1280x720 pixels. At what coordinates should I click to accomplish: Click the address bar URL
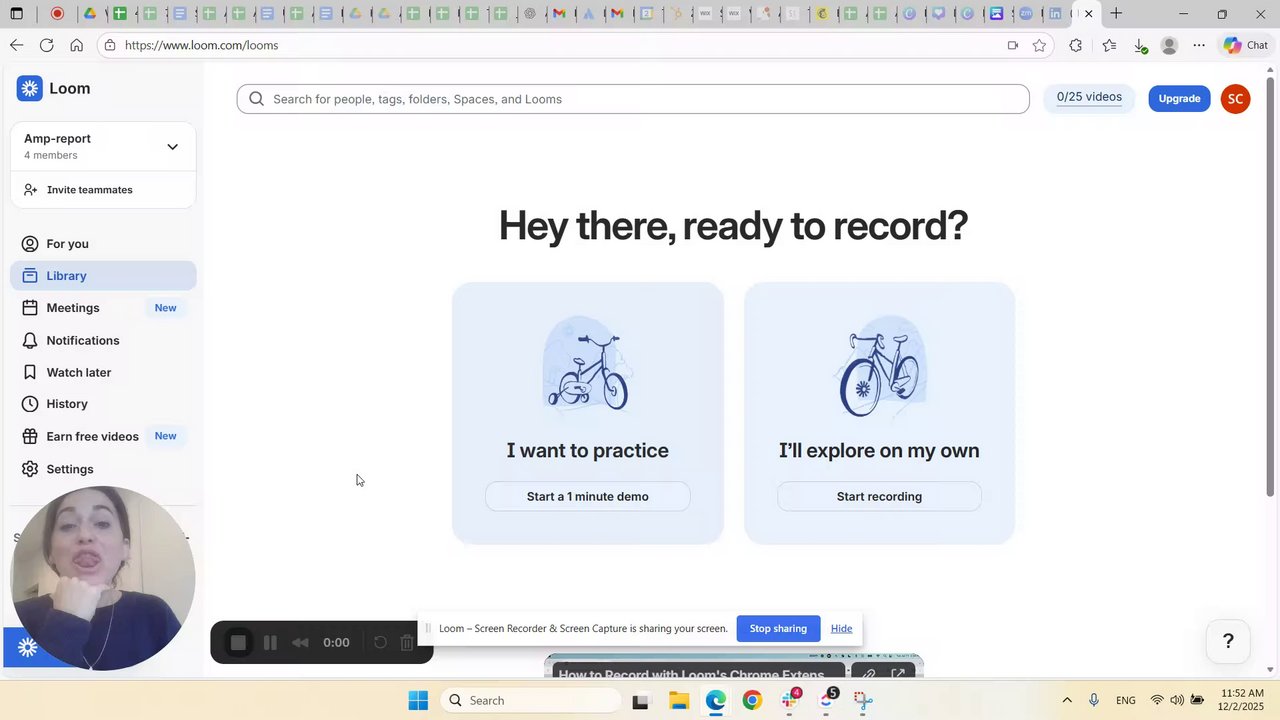pos(201,45)
